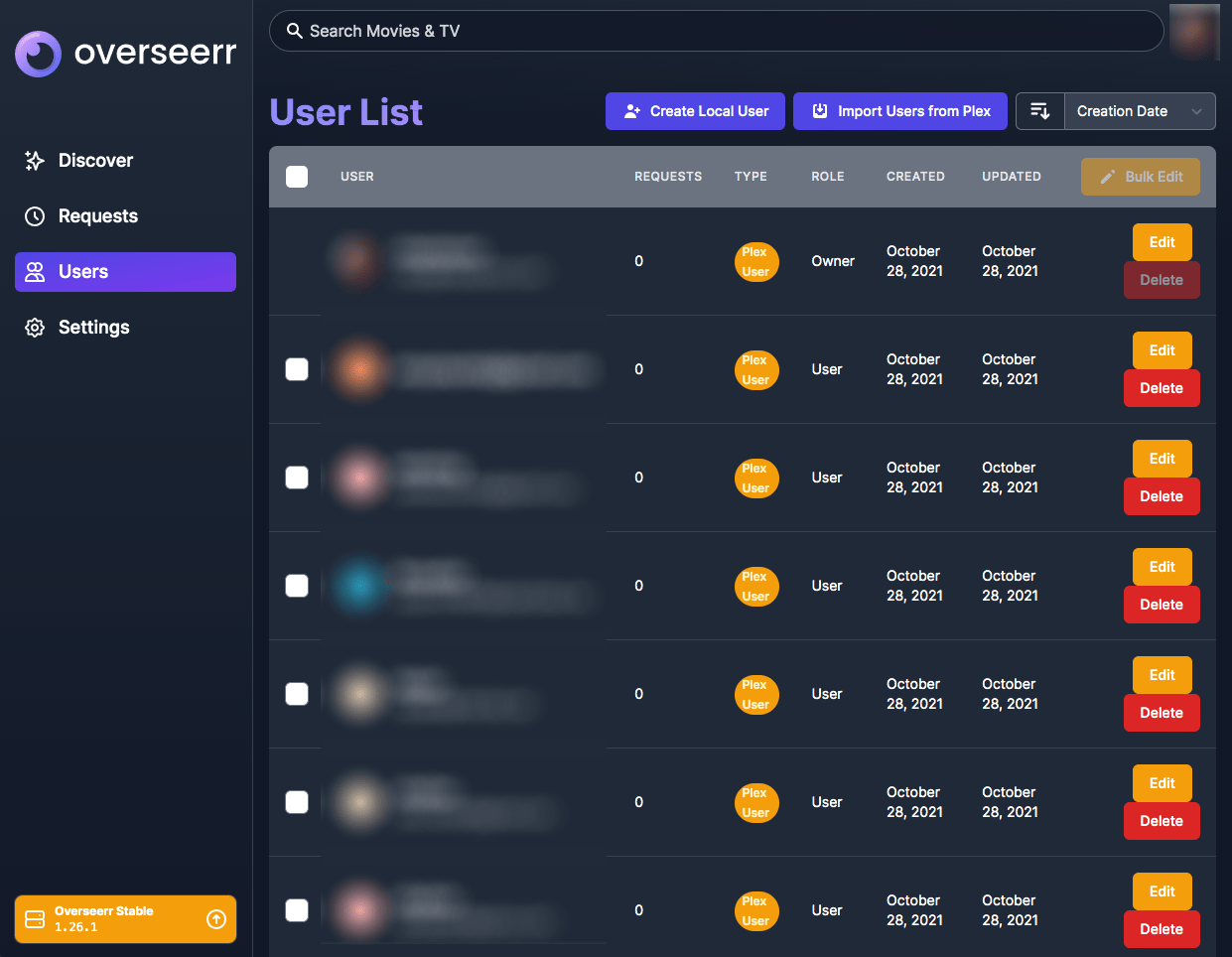Select the last visible user row checkbox
1232x957 pixels.
pyautogui.click(x=297, y=910)
